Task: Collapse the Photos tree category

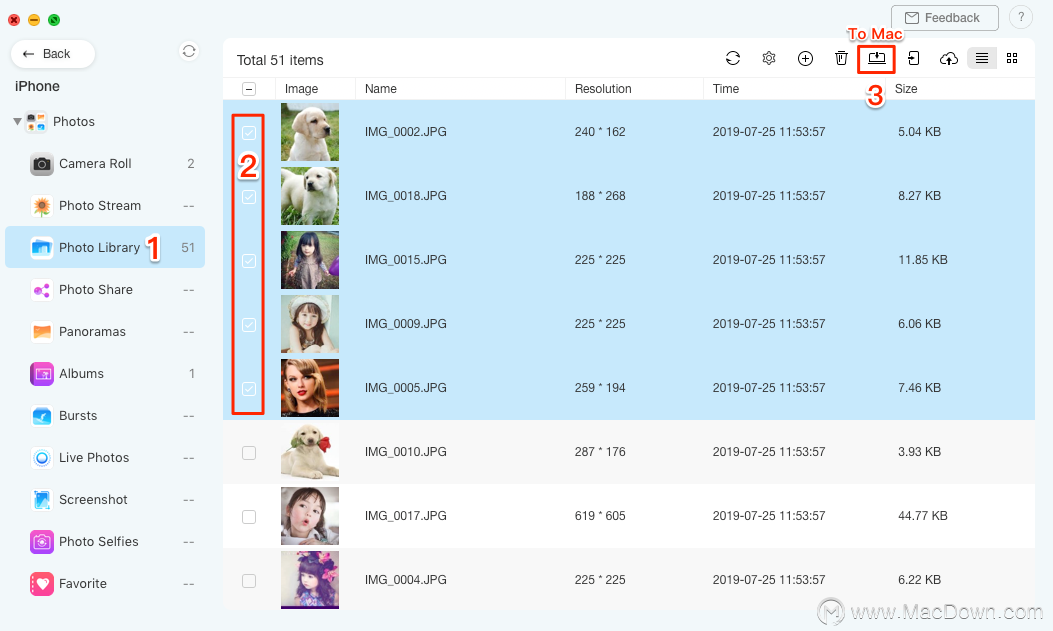Action: (17, 122)
